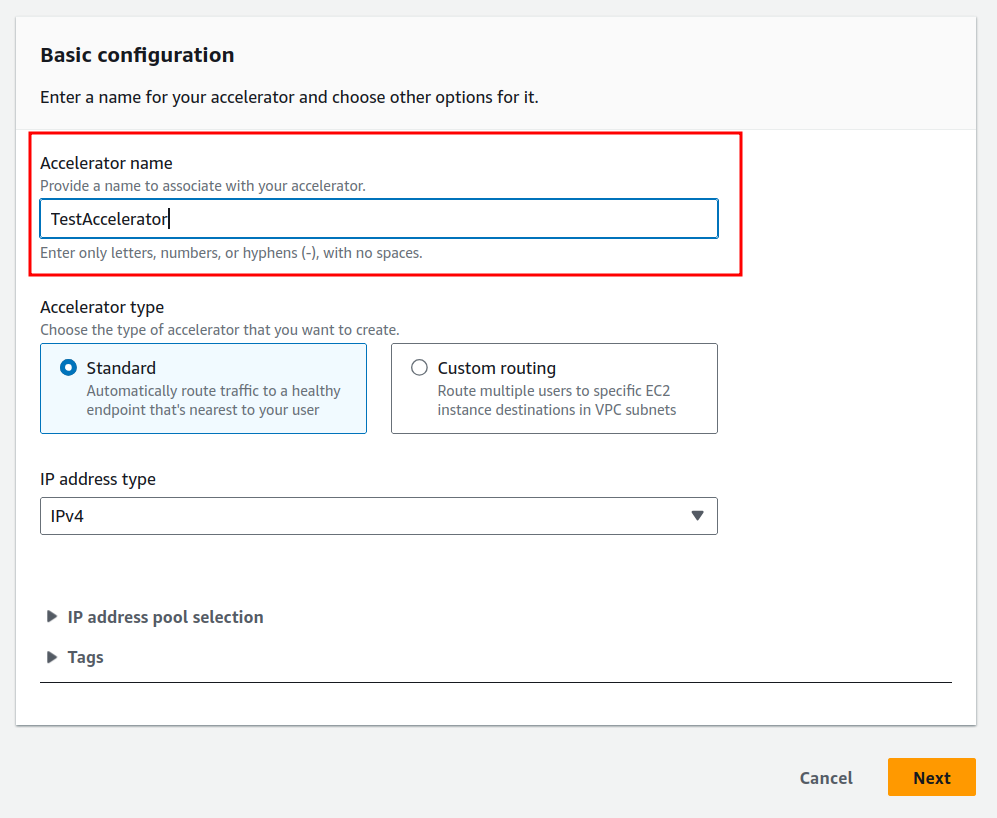Click the Basic configuration heading

(137, 55)
